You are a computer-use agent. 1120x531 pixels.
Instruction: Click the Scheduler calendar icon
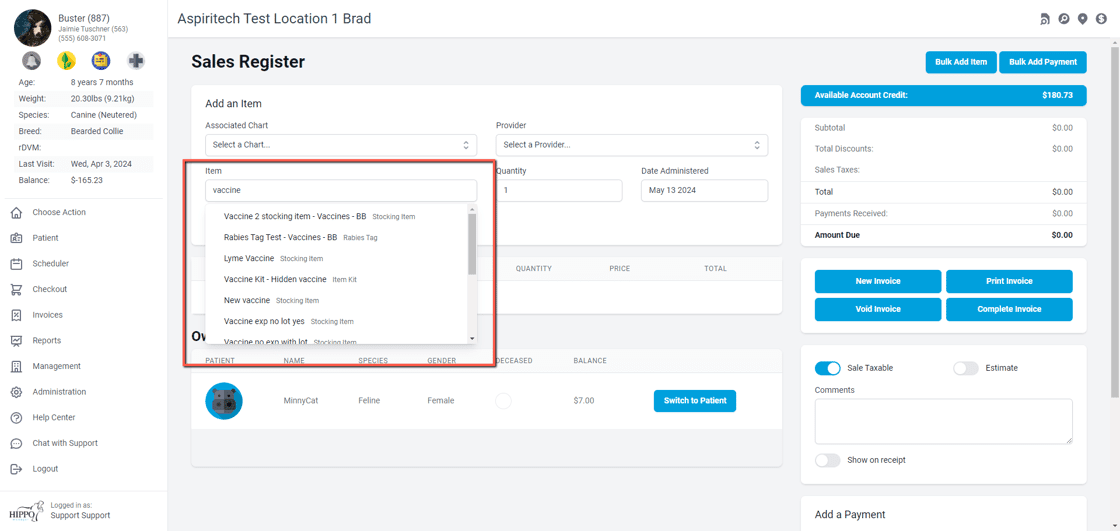16,264
